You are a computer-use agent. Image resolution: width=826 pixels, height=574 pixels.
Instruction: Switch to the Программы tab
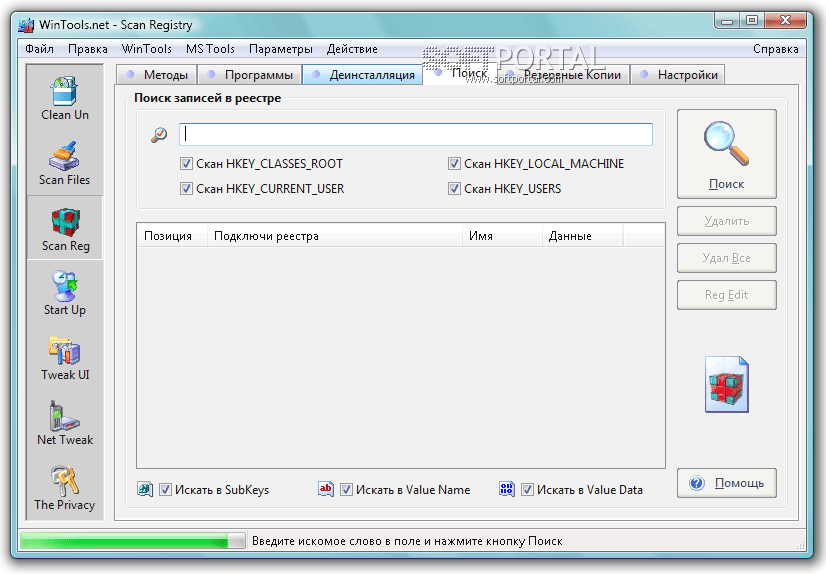[250, 75]
